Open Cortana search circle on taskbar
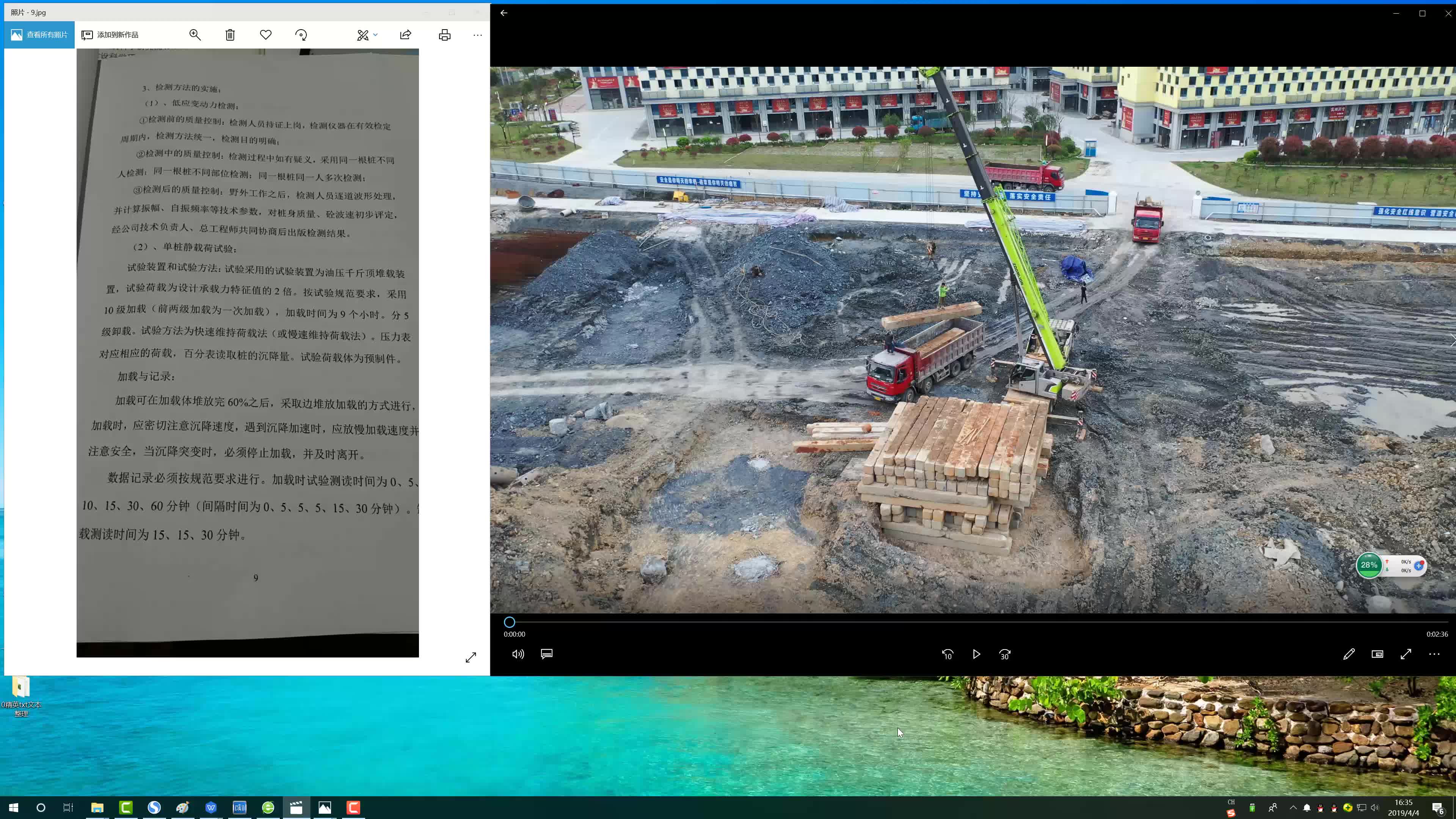The image size is (1456, 819). [x=41, y=807]
